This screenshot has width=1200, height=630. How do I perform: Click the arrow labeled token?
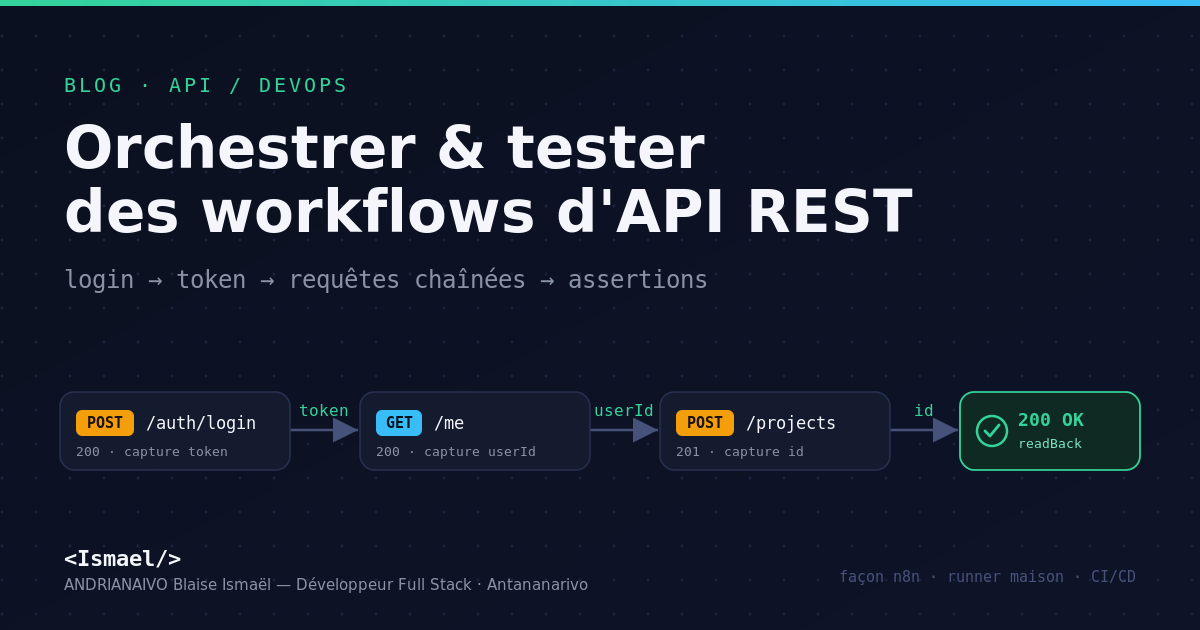coord(324,430)
